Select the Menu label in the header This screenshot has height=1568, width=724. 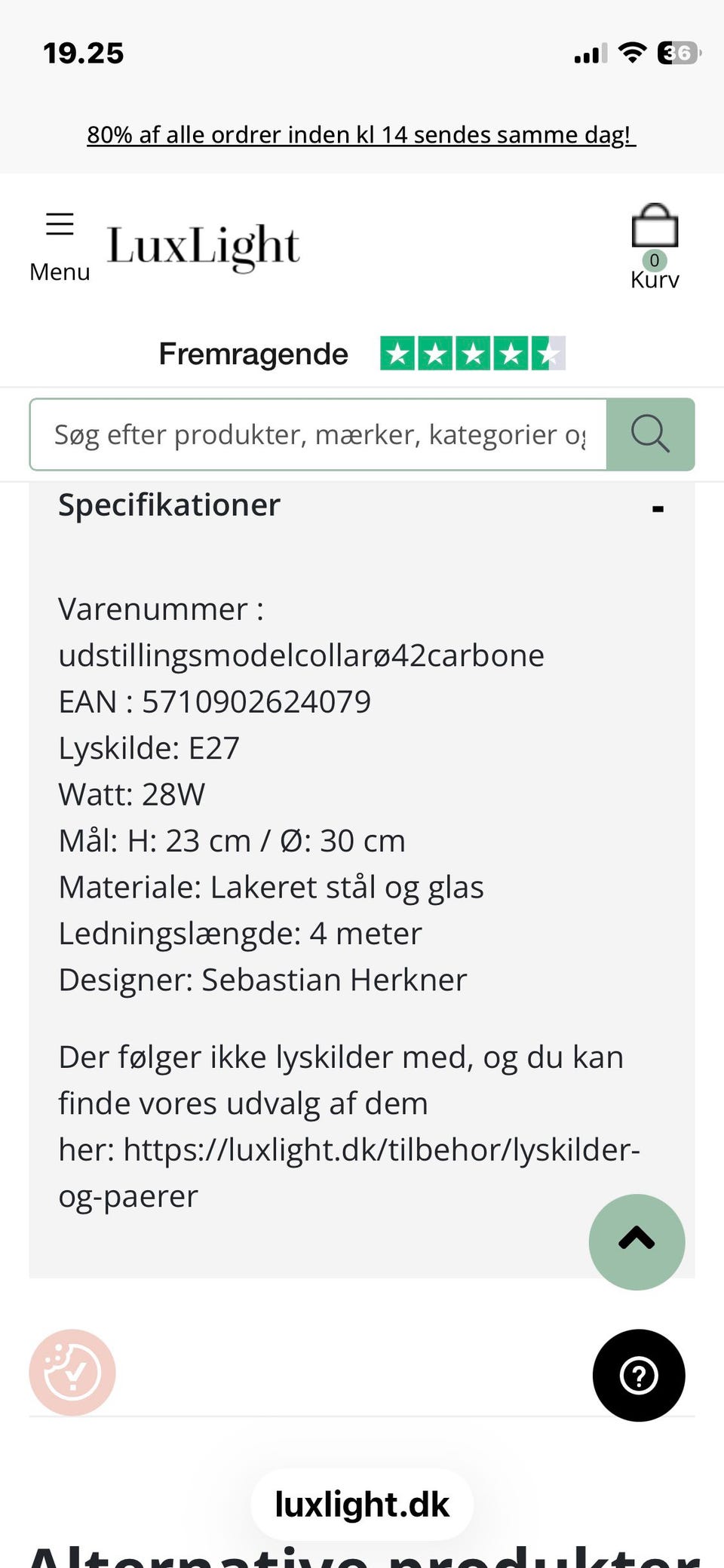(x=60, y=272)
